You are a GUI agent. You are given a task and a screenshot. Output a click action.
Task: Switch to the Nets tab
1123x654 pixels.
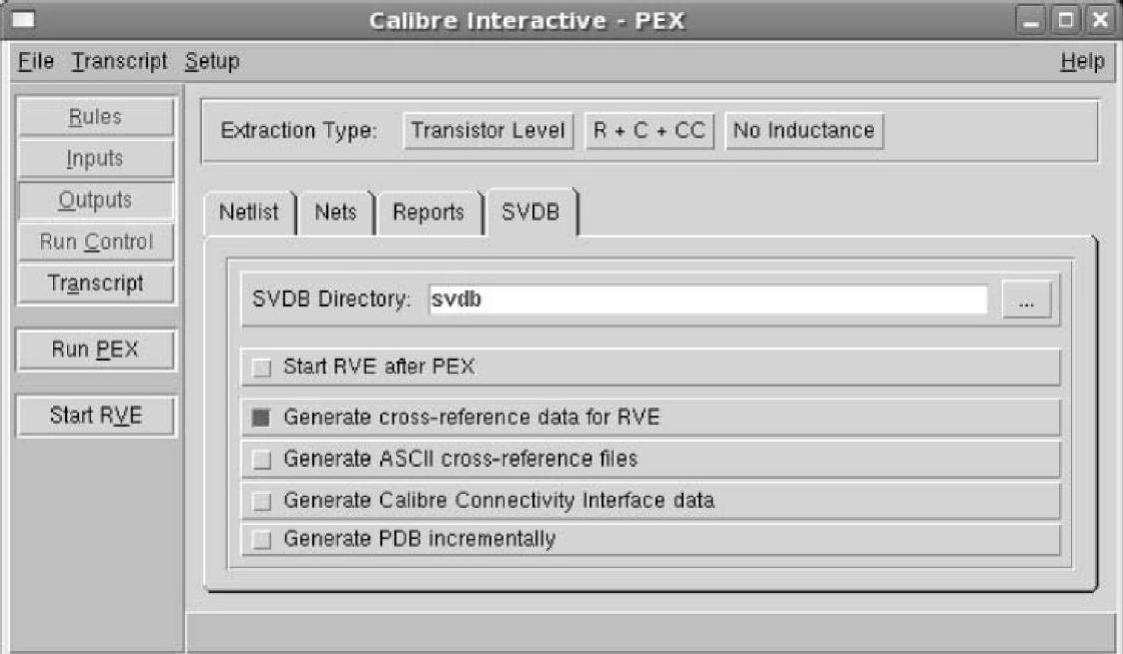(335, 213)
